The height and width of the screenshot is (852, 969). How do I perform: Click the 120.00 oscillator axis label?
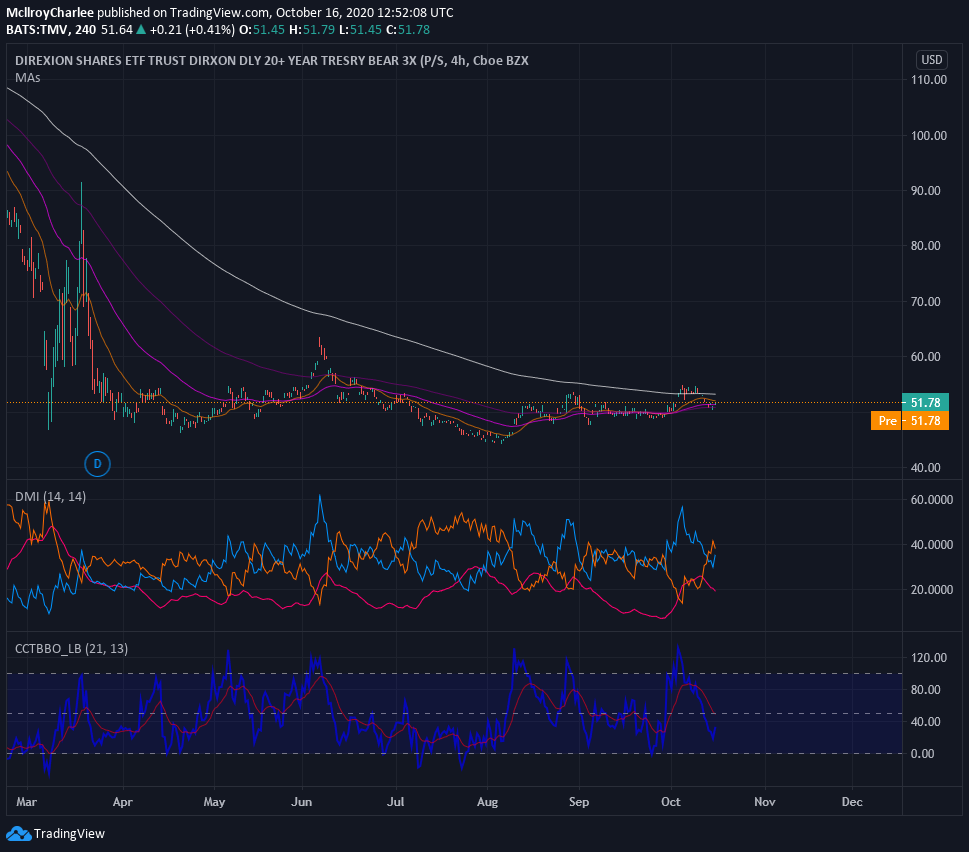coord(929,657)
